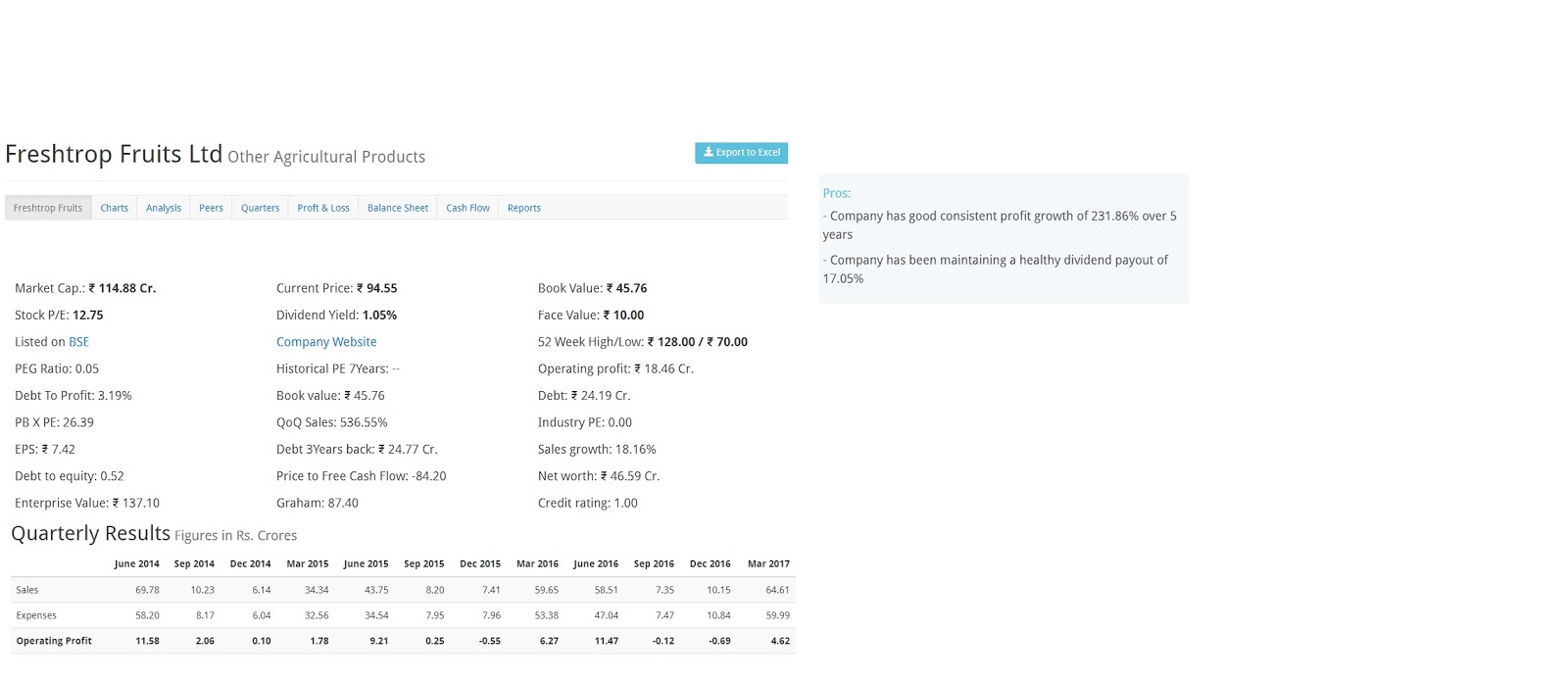Open the Analysis tab

coord(164,208)
